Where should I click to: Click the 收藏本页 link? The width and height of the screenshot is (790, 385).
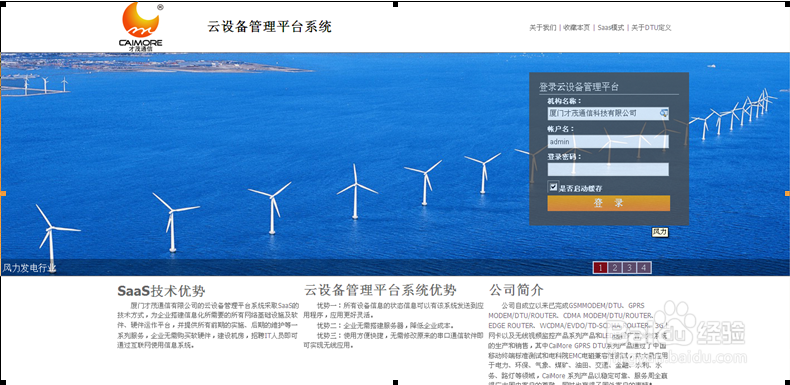(576, 28)
